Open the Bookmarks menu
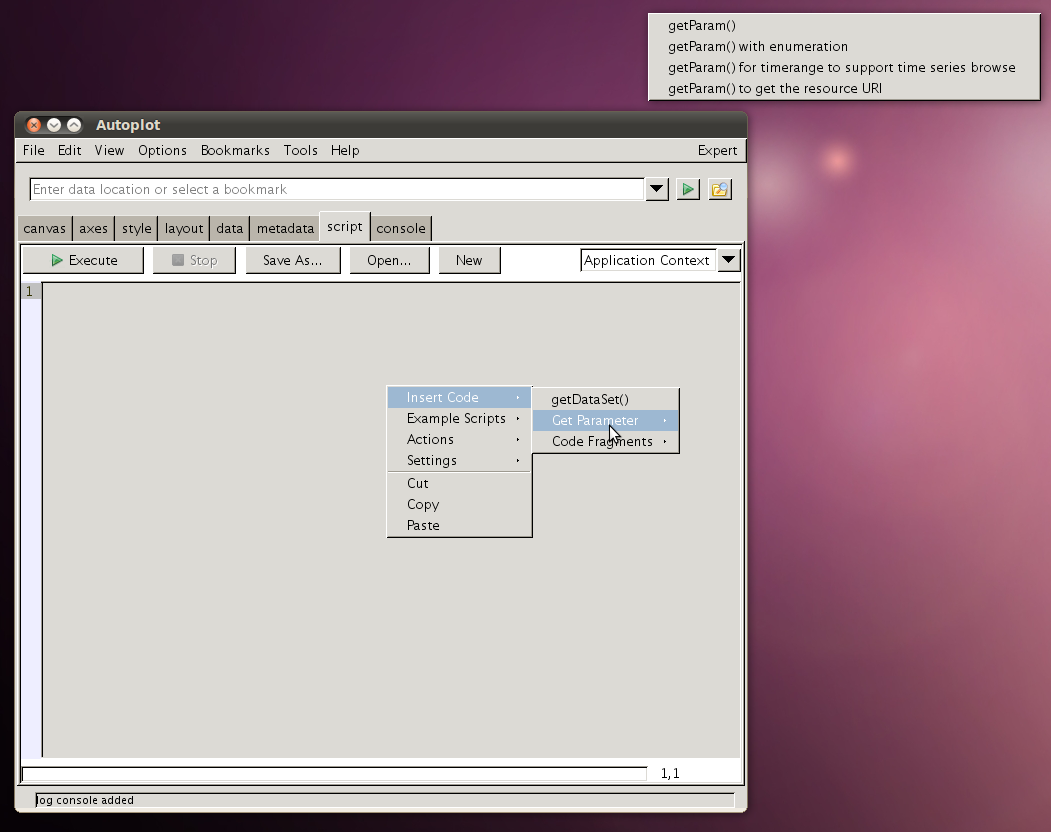The width and height of the screenshot is (1051, 832). coord(235,150)
